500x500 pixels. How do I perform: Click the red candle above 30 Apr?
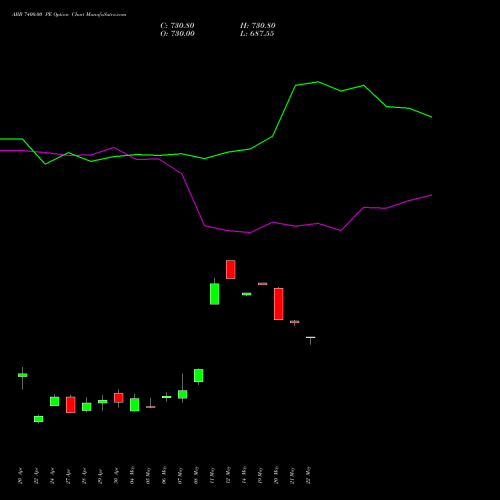point(119,398)
